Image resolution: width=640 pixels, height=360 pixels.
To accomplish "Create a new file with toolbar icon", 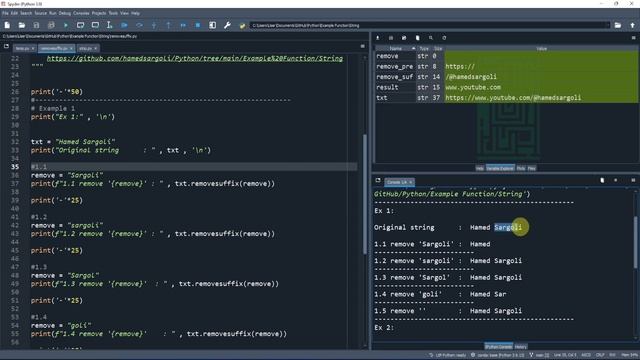I will [x=7, y=25].
